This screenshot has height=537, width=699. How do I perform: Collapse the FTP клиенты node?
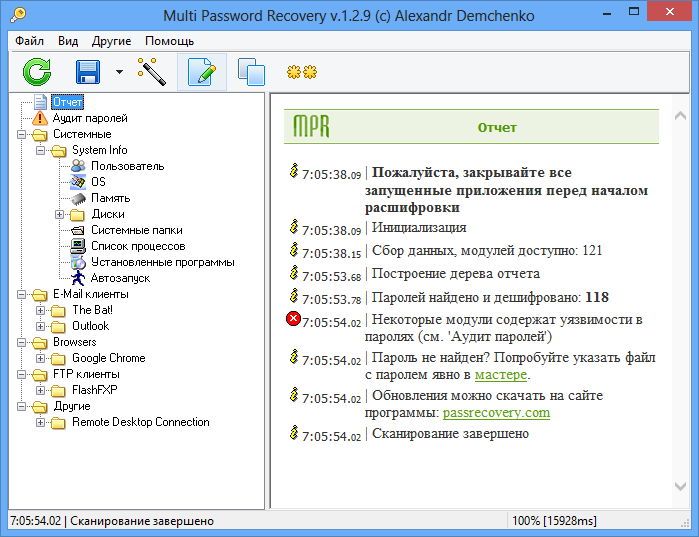(x=21, y=374)
